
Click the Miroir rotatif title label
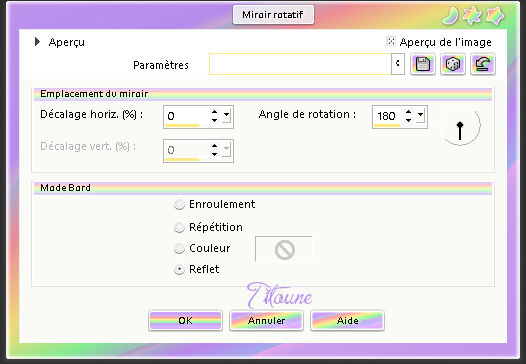(273, 14)
